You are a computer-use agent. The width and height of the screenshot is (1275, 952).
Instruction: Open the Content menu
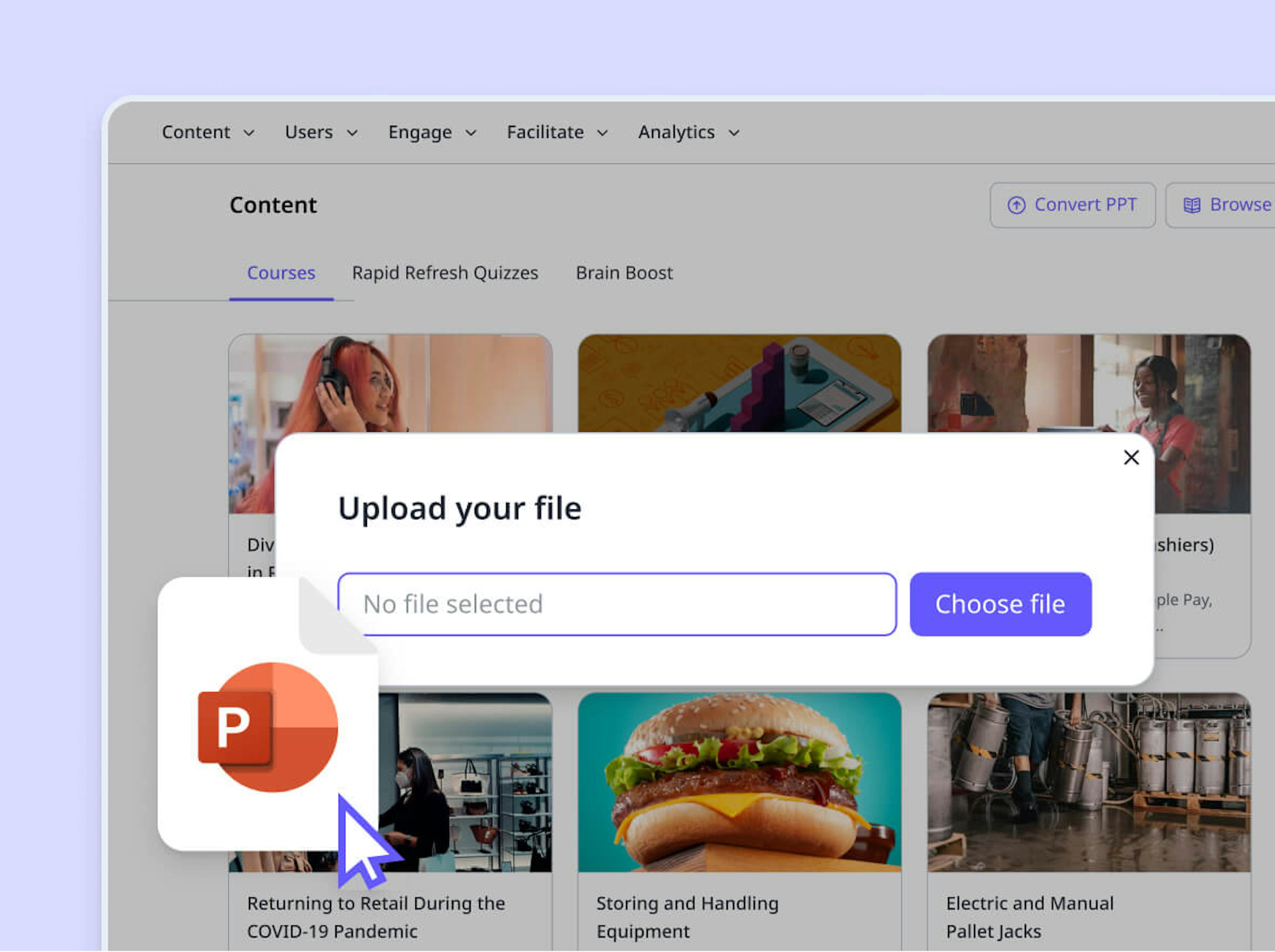(x=208, y=132)
